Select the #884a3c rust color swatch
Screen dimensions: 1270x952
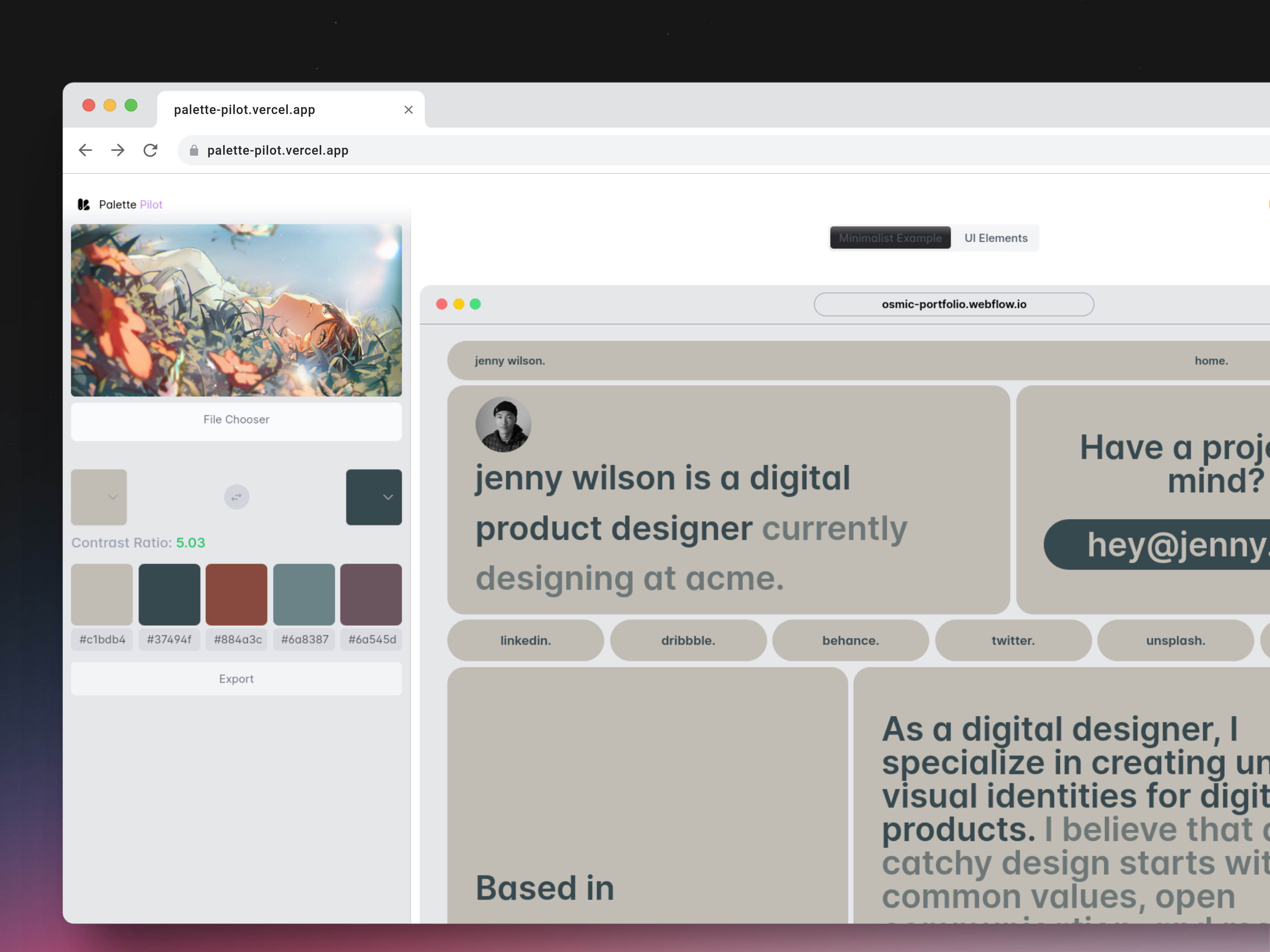(x=236, y=594)
